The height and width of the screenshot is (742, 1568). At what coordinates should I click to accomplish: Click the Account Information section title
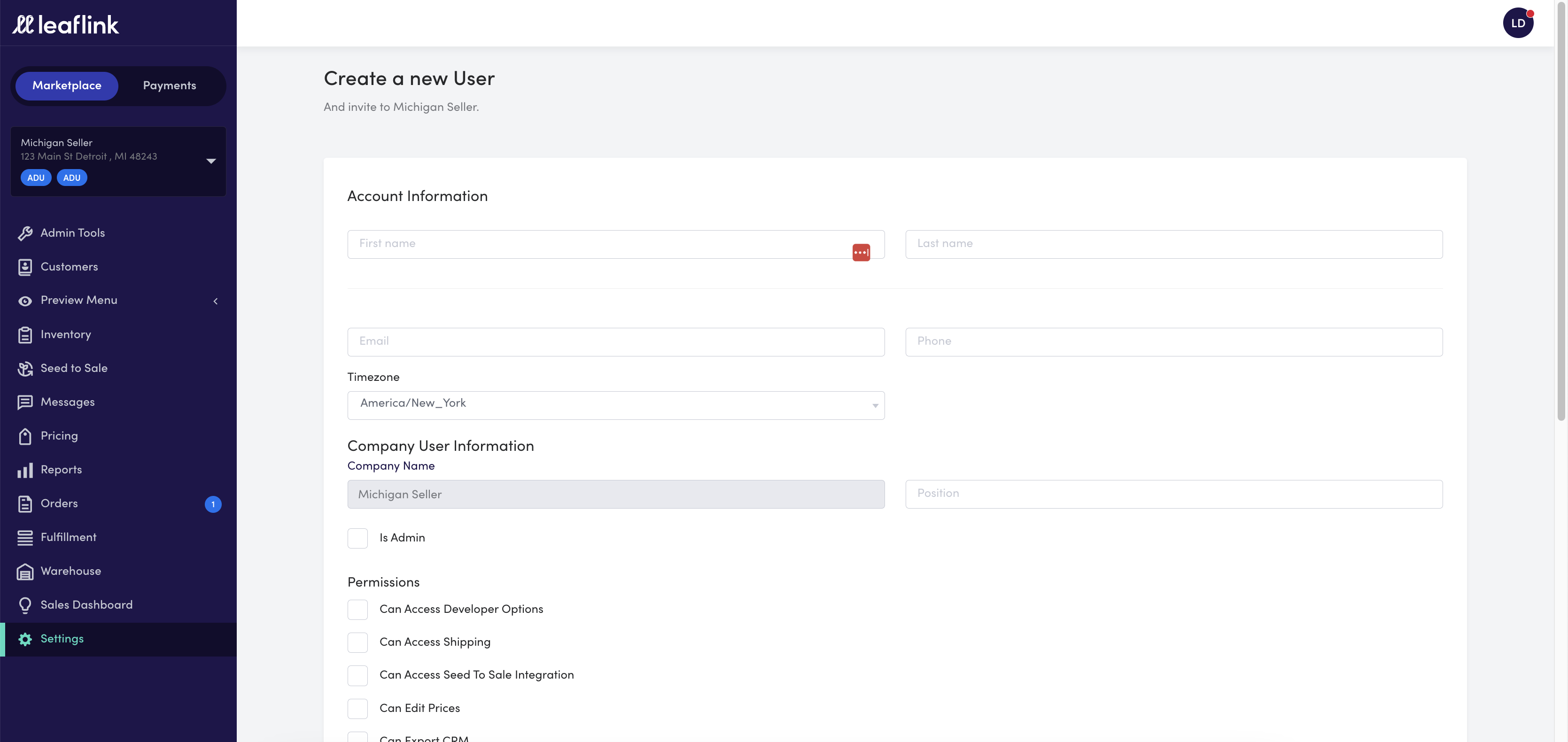417,196
